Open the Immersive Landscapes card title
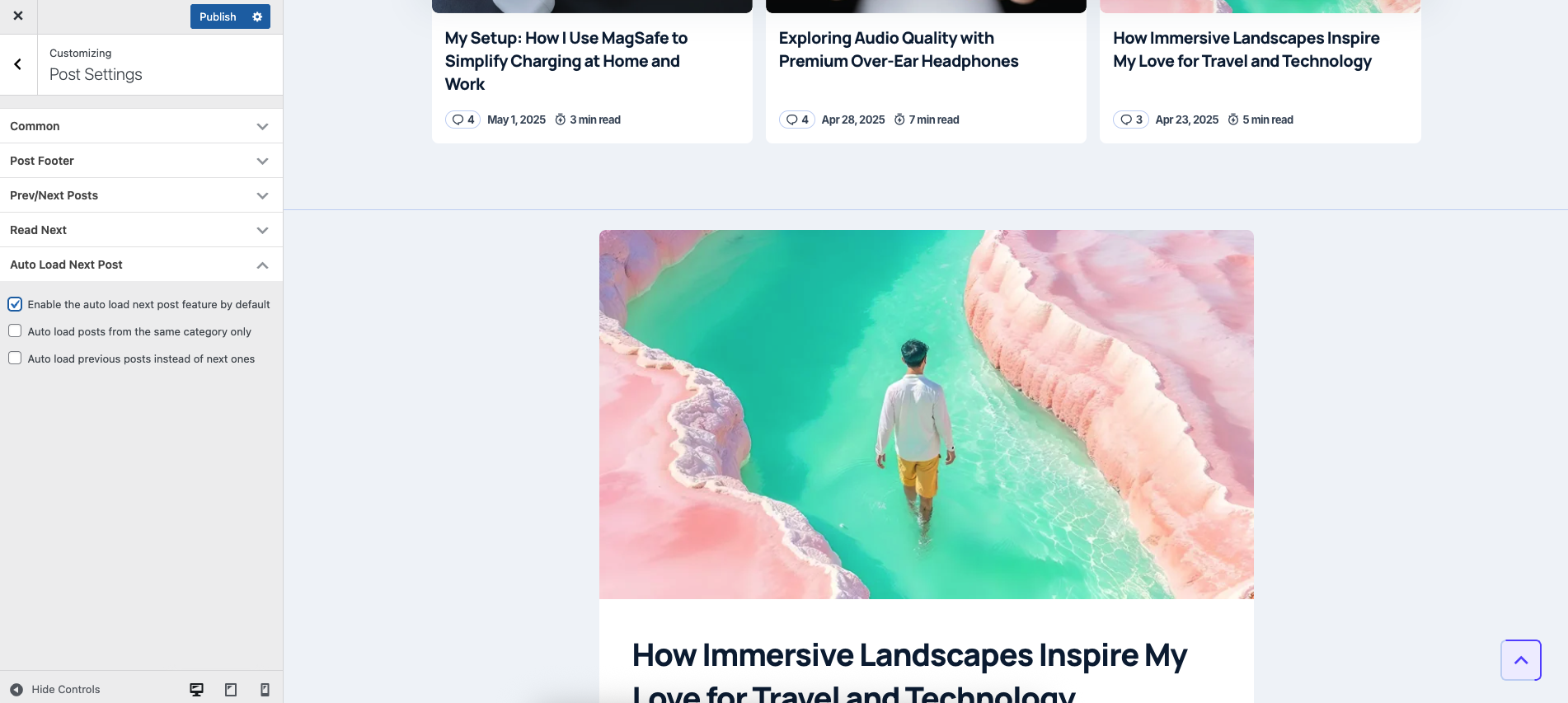 tap(1246, 49)
